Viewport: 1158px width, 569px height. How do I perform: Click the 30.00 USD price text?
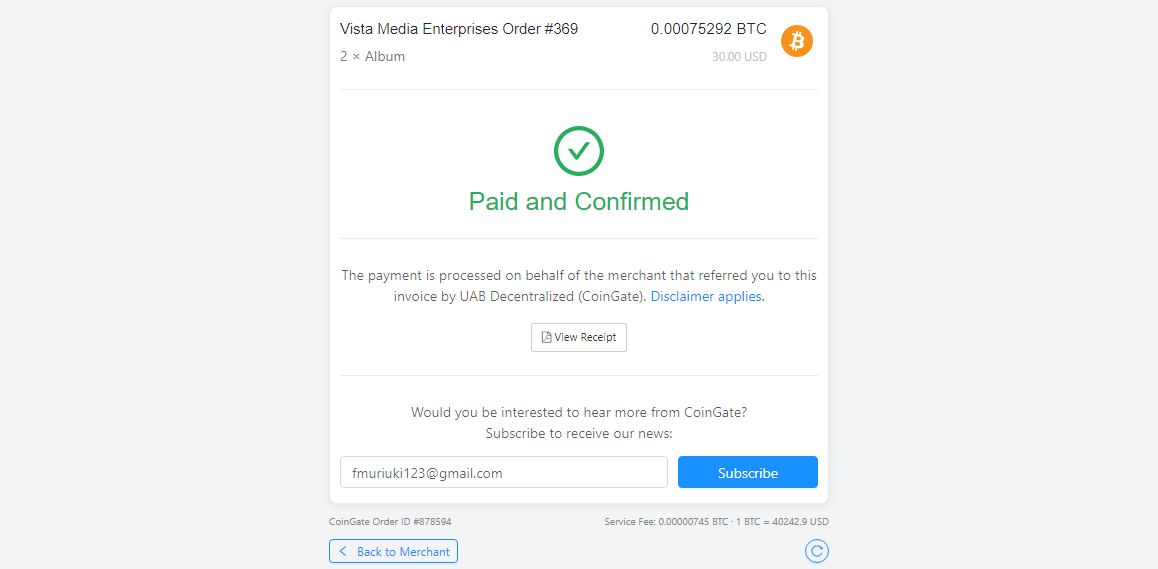(739, 57)
